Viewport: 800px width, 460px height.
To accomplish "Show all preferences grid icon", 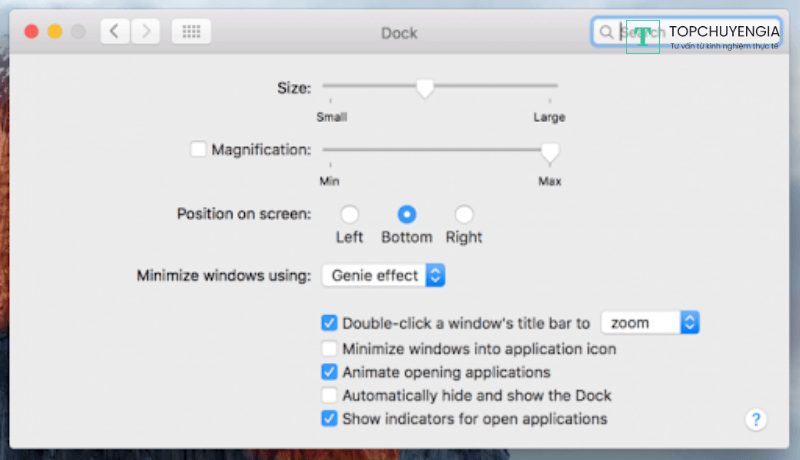I will click(x=191, y=31).
